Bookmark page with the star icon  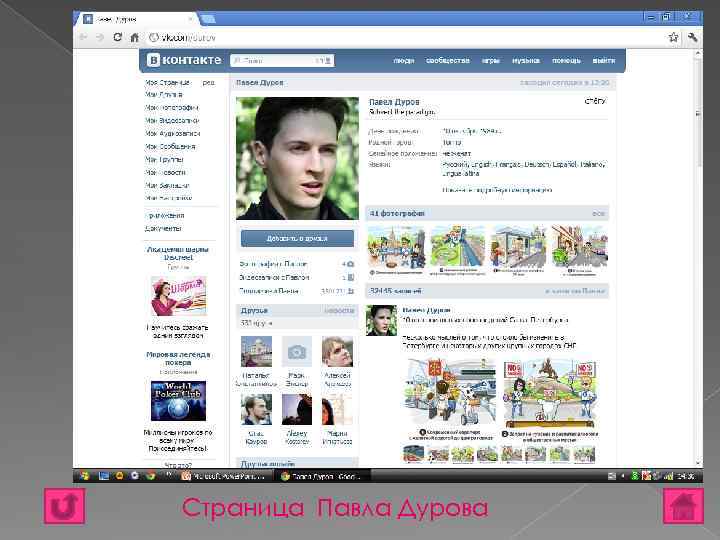[673, 37]
